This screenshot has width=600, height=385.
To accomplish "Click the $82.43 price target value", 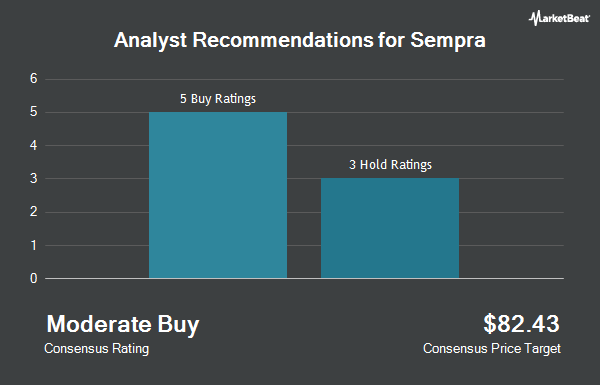I will 521,324.
